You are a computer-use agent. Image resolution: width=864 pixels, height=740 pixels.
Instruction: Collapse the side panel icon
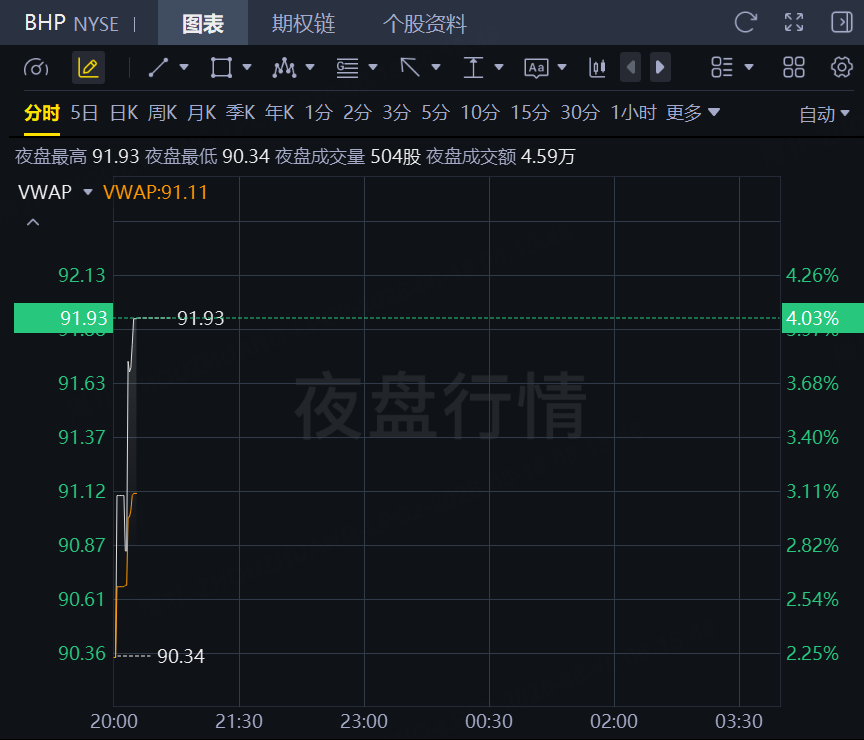click(841, 23)
